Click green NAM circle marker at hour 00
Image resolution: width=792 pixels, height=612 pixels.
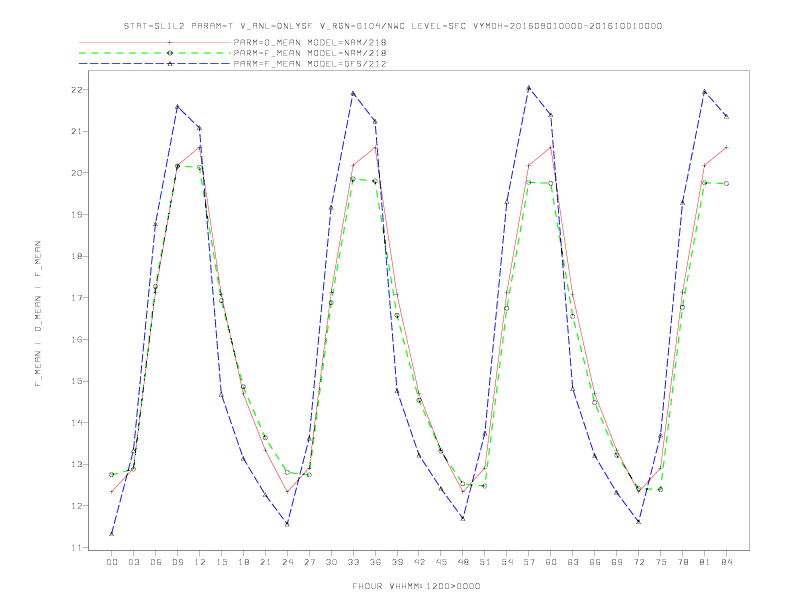112,475
